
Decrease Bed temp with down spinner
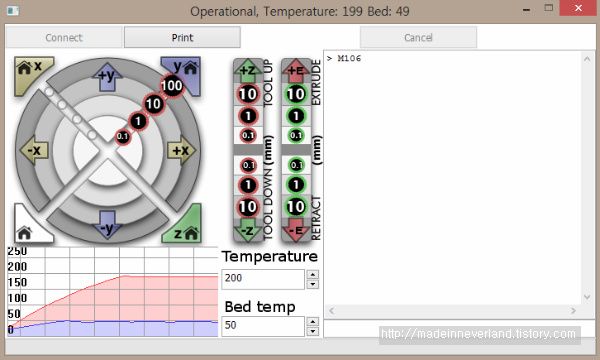pyautogui.click(x=313, y=331)
